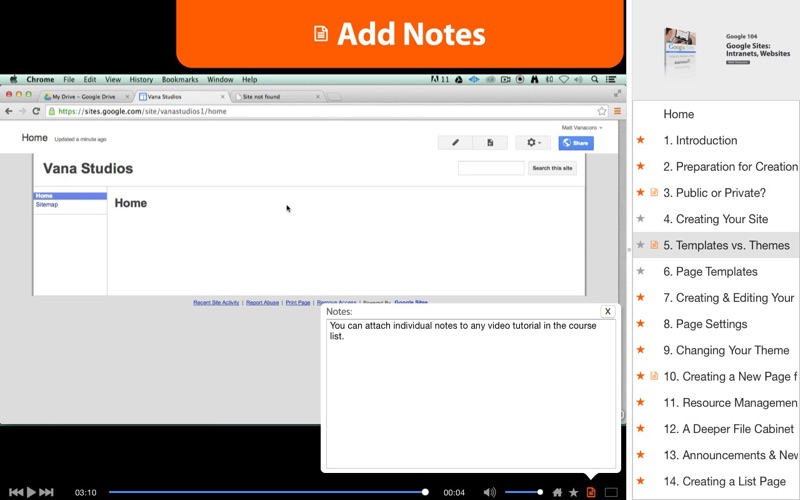Viewport: 800px width, 500px height.
Task: Adjust the volume slider
Action: [524, 492]
